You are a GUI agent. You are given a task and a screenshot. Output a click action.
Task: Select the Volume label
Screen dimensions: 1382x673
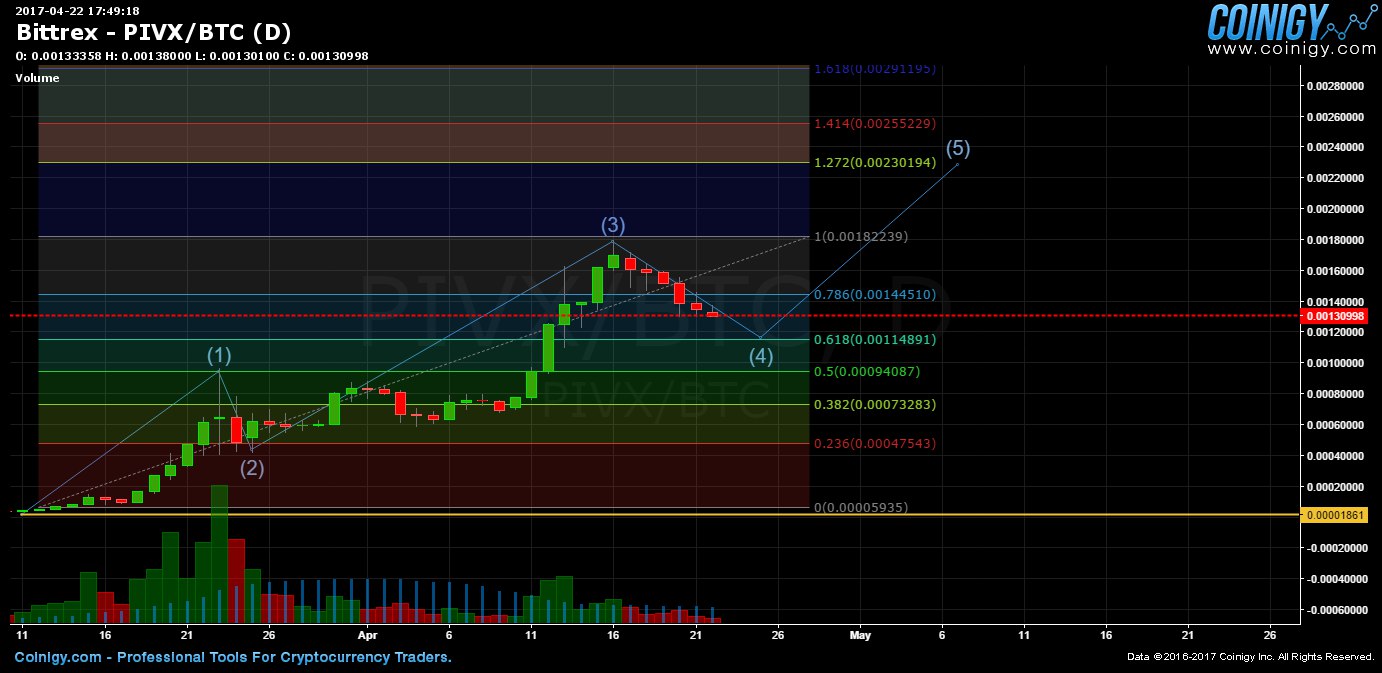coord(37,78)
